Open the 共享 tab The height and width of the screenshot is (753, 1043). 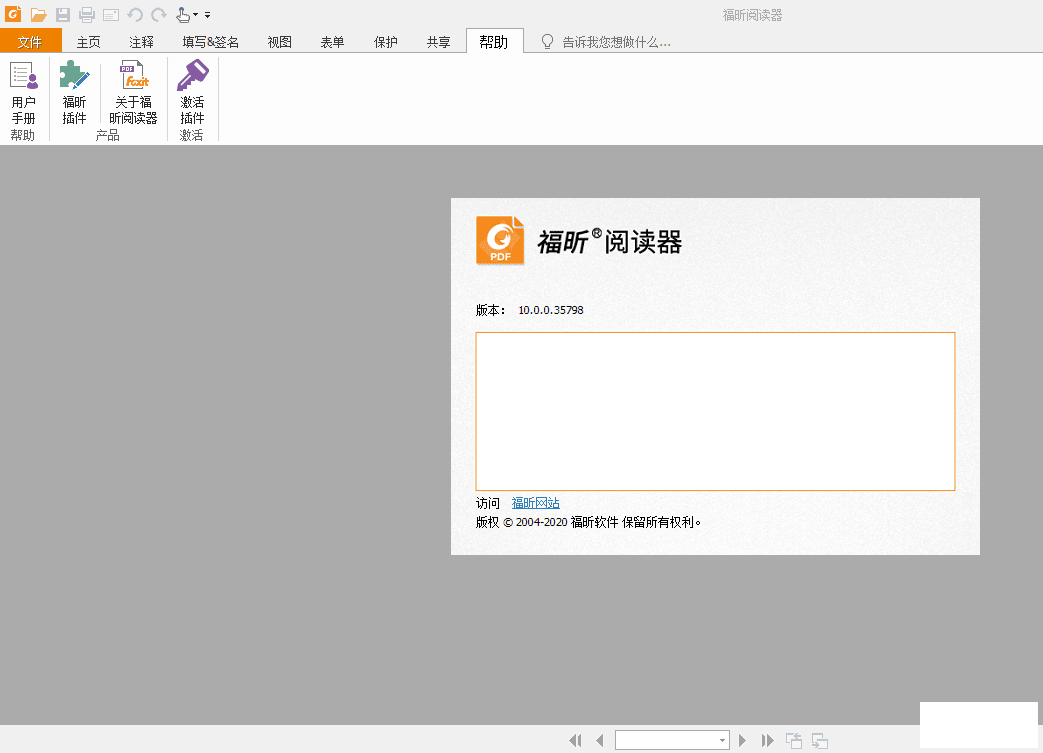[x=439, y=42]
